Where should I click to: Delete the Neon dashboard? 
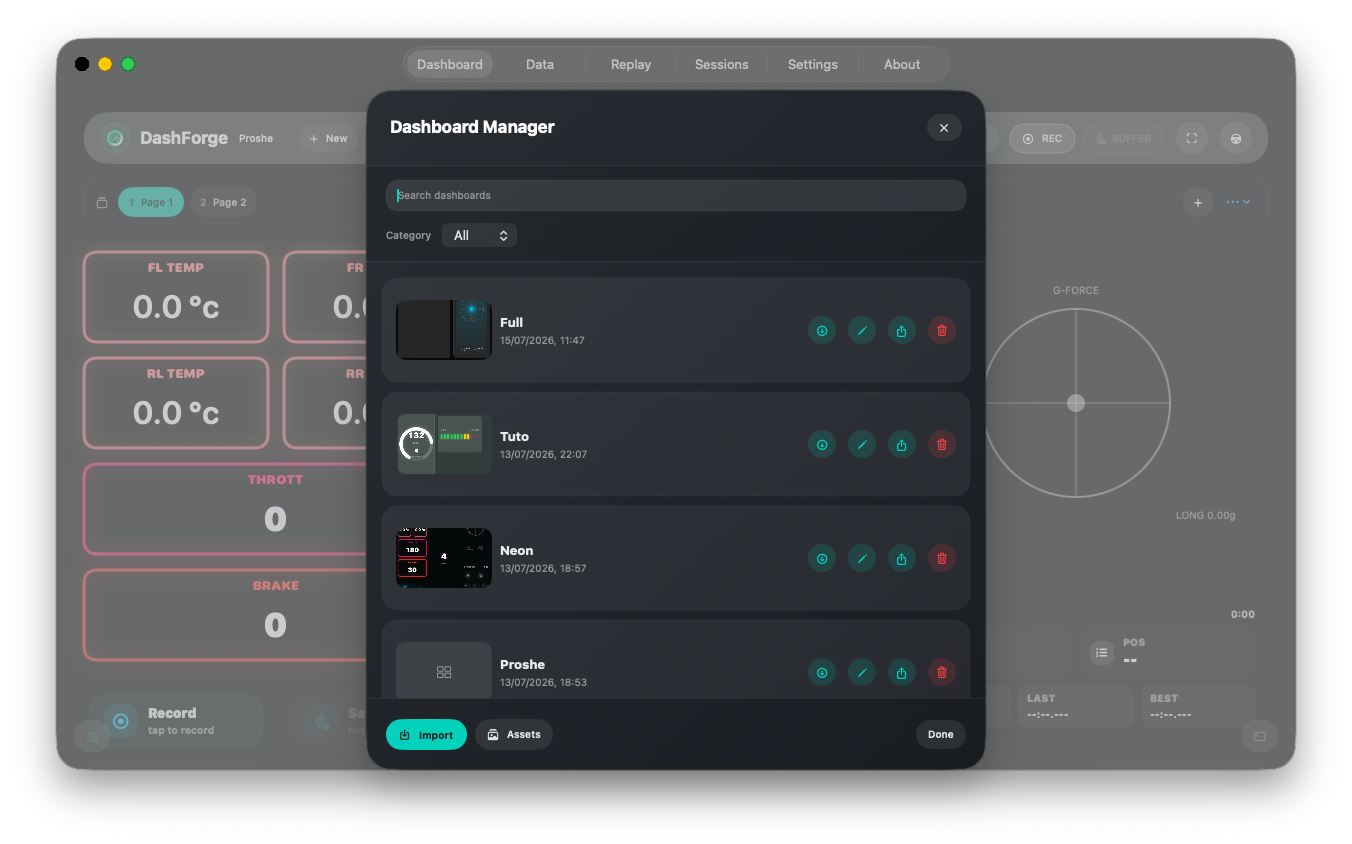click(x=942, y=558)
